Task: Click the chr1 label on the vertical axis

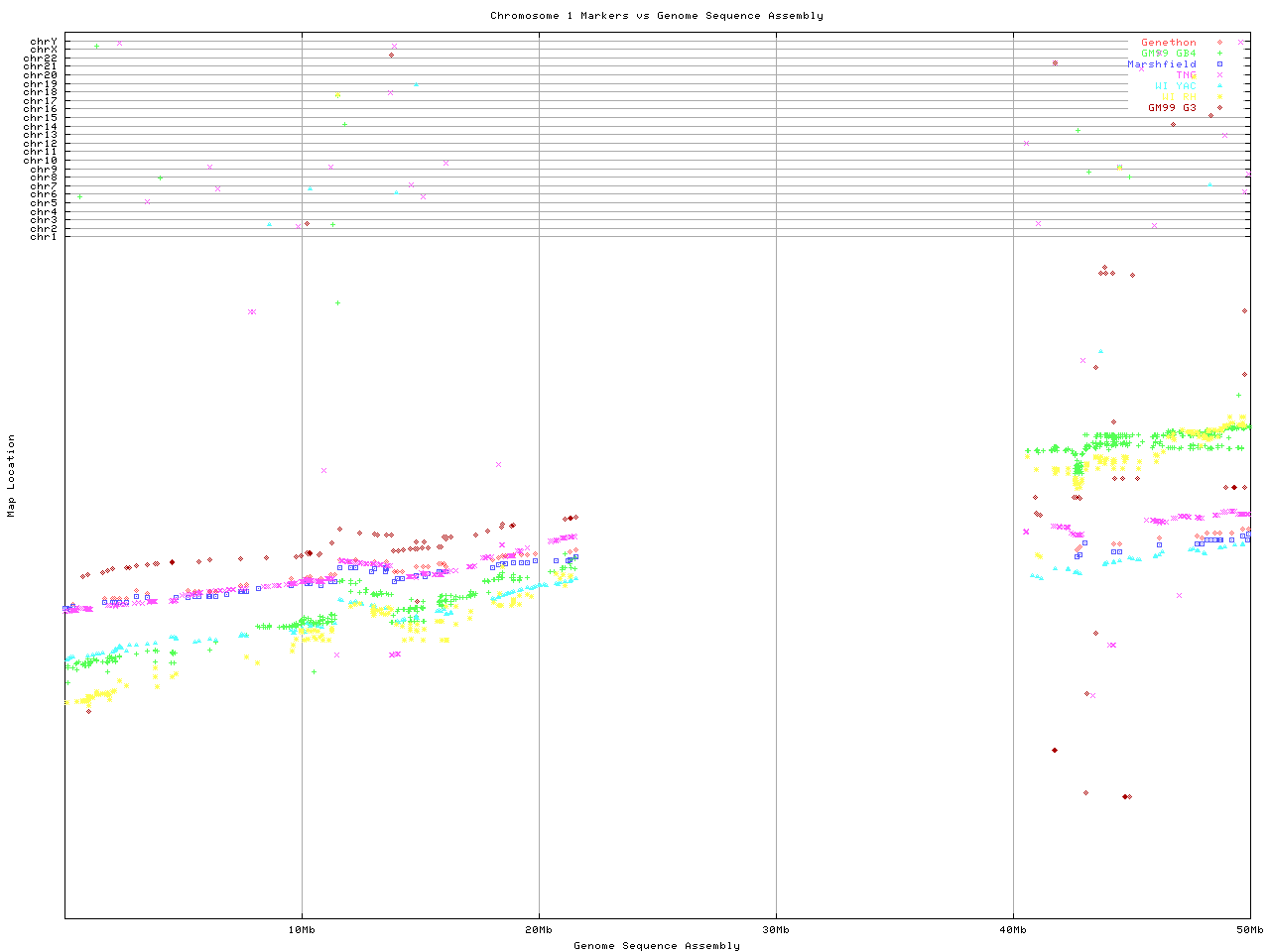Action: tap(44, 237)
